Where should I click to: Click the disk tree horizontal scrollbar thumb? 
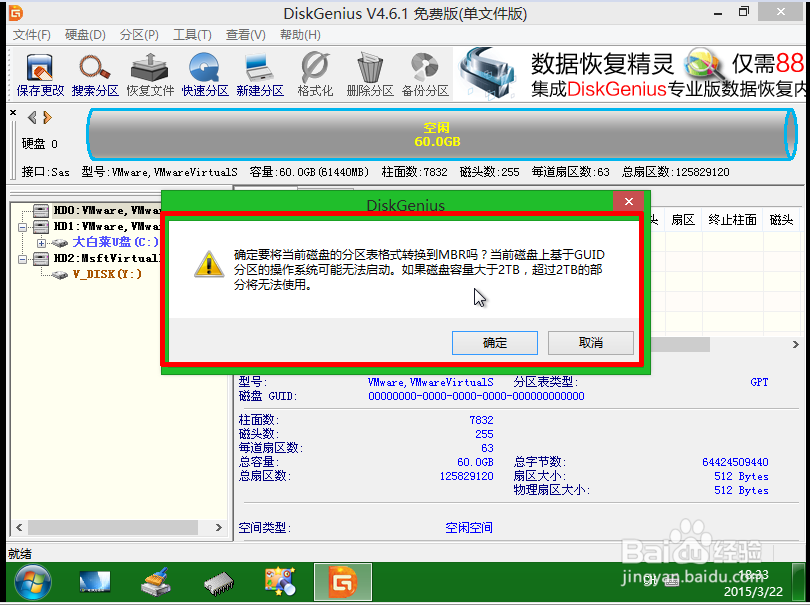tap(113, 528)
